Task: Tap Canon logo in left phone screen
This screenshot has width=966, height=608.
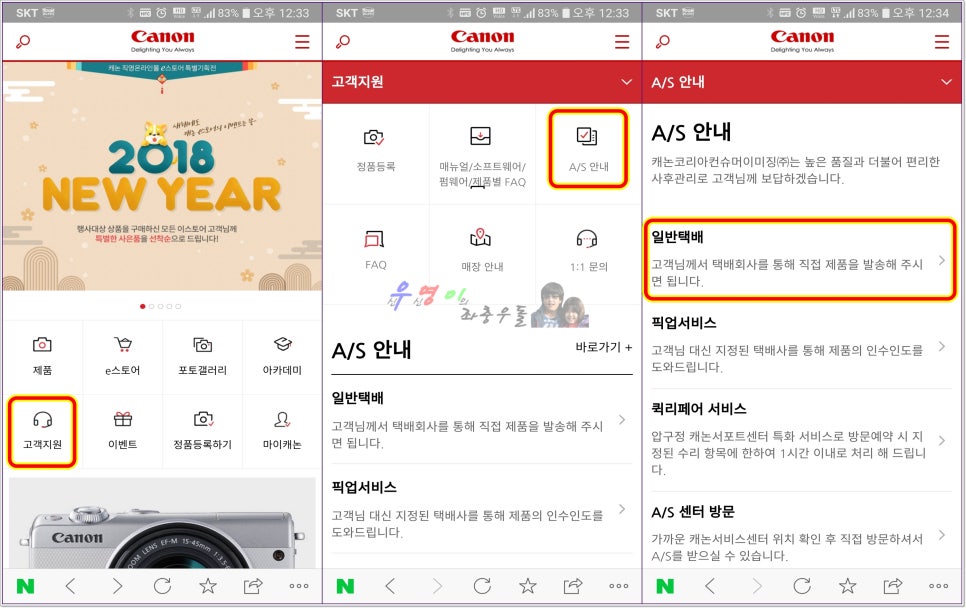Action: pos(163,41)
